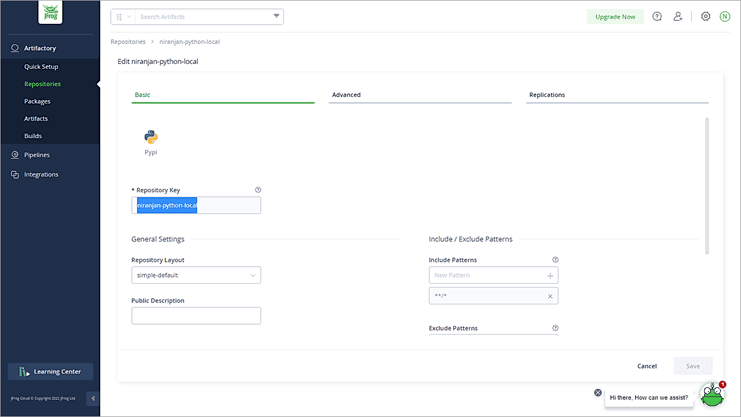Click the Upgrade Now button
This screenshot has width=741, height=417.
click(x=615, y=17)
